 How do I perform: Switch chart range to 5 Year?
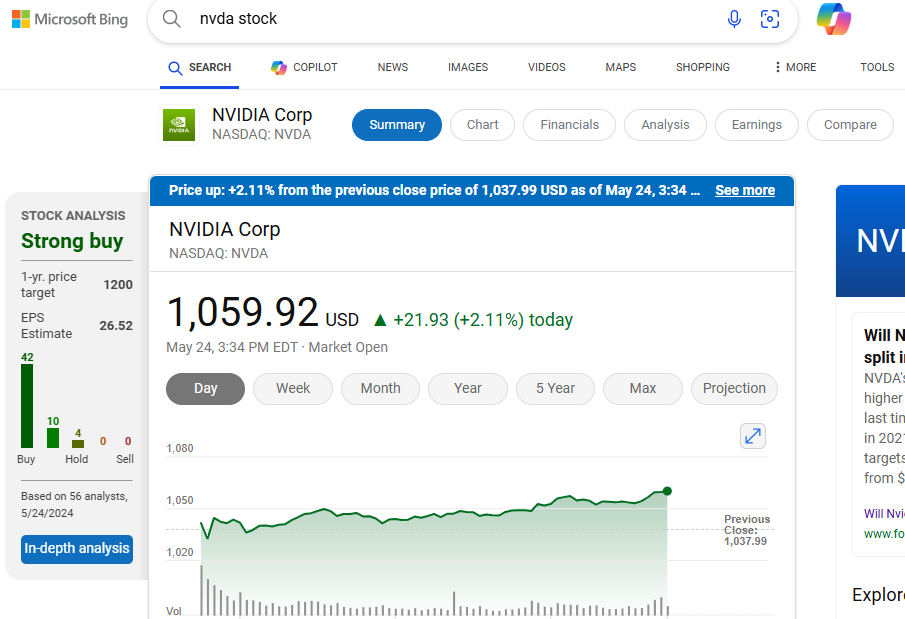click(555, 389)
